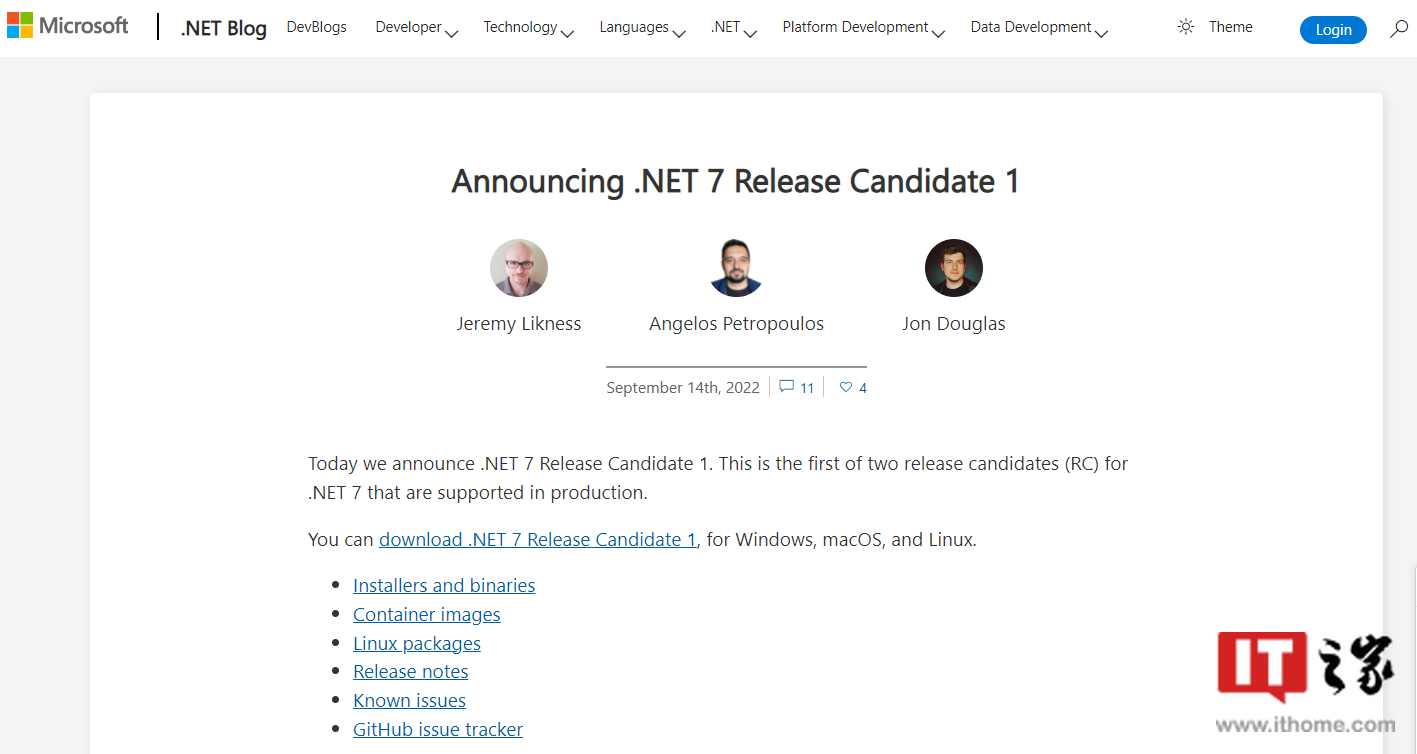Click Jon Douglas author avatar
1417x754 pixels.
tap(953, 268)
